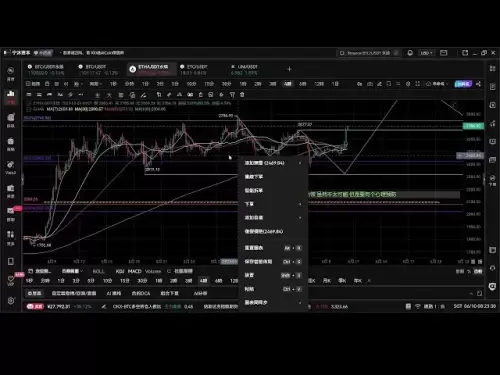Image resolution: width=500 pixels, height=375 pixels.
Task: Select the chart bars icon in left sidebar
Action: click(x=11, y=94)
